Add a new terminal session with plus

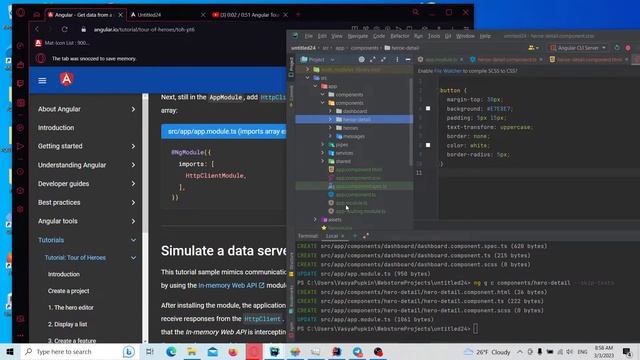[355, 236]
